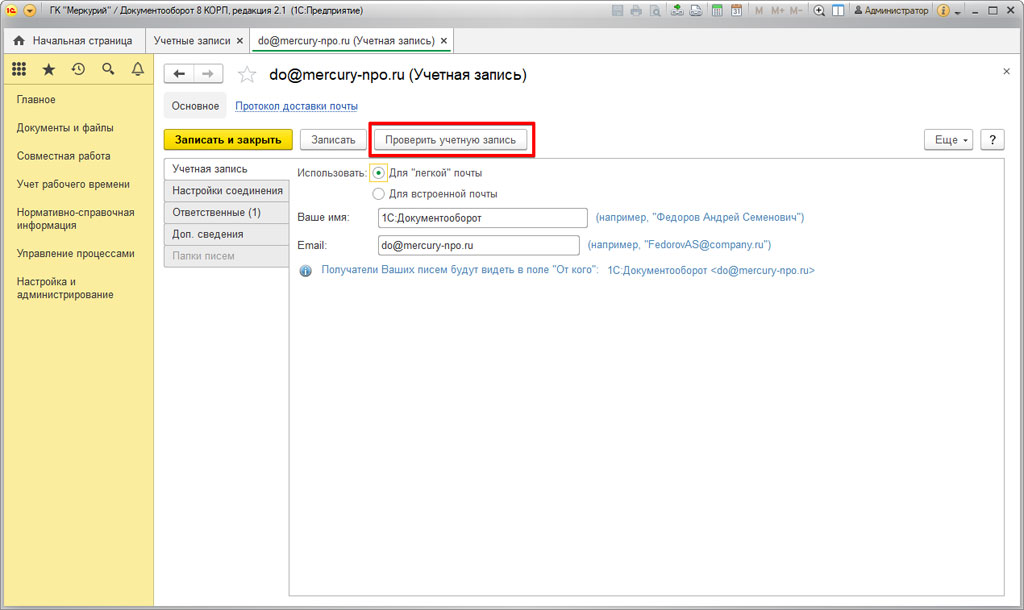Click the back navigation arrow
The image size is (1024, 610).
[x=179, y=75]
